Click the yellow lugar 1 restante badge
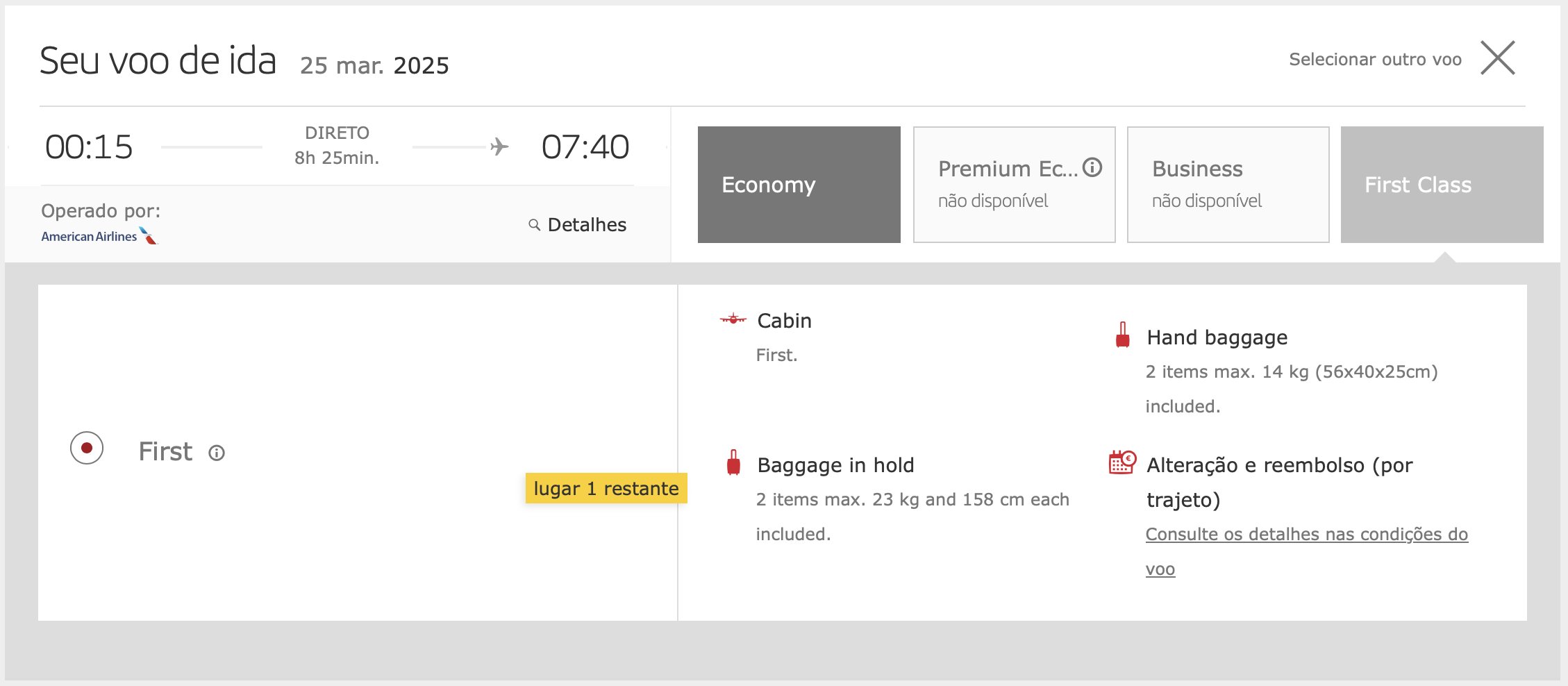 coord(606,488)
